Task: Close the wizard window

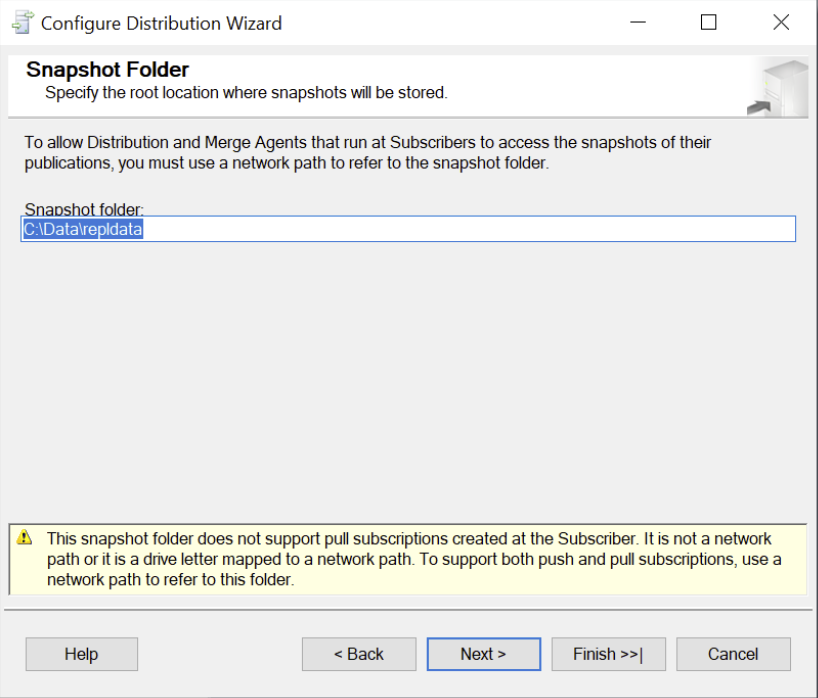Action: pyautogui.click(x=781, y=22)
